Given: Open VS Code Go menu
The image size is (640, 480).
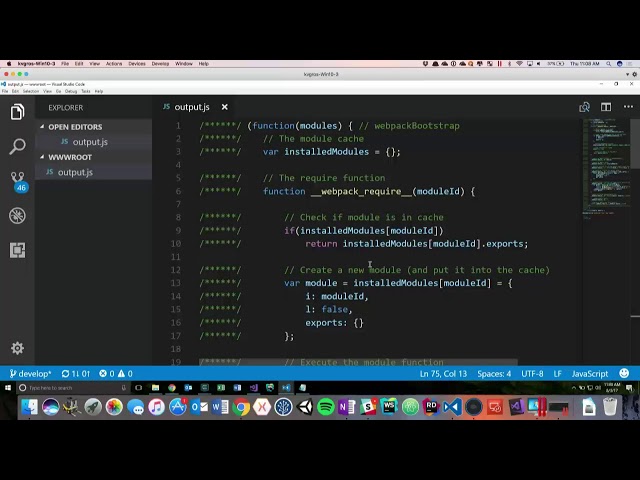Looking at the screenshot, I should pyautogui.click(x=58, y=91).
